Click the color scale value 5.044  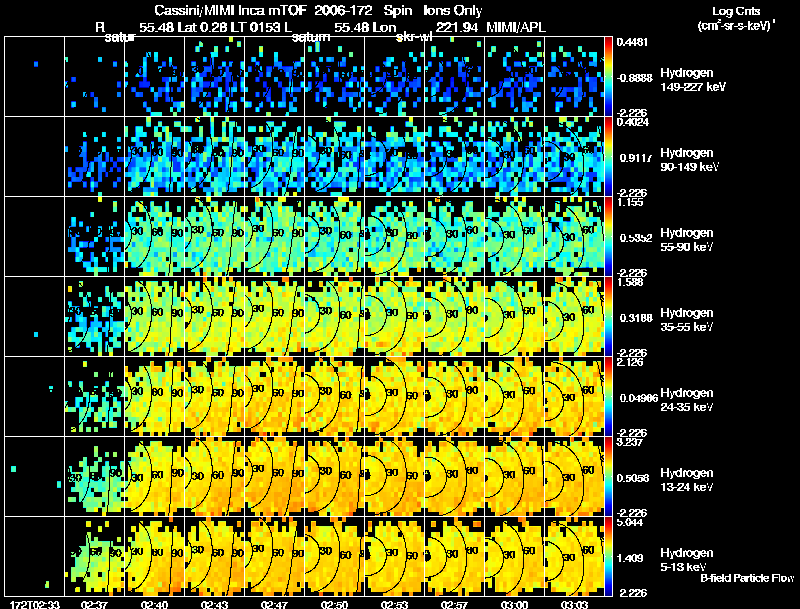(x=630, y=522)
